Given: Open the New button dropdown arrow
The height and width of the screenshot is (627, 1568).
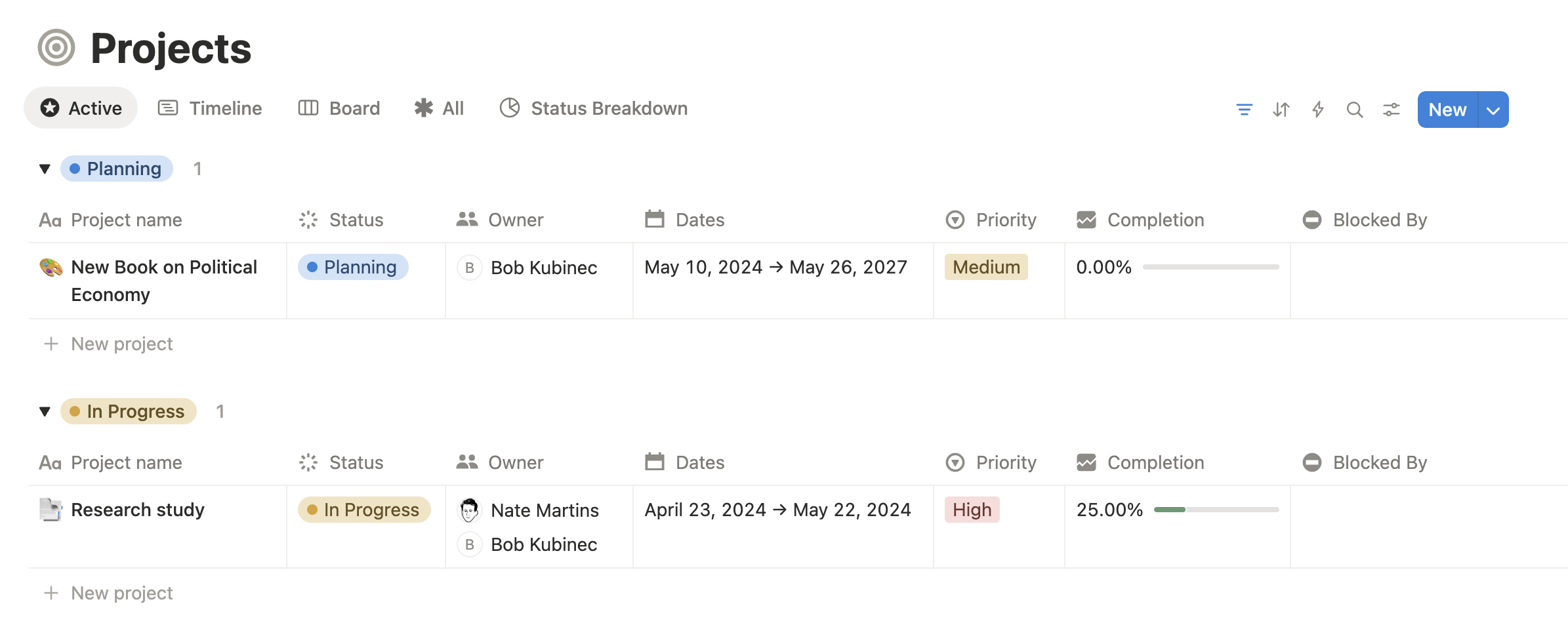Looking at the screenshot, I should click(1493, 110).
